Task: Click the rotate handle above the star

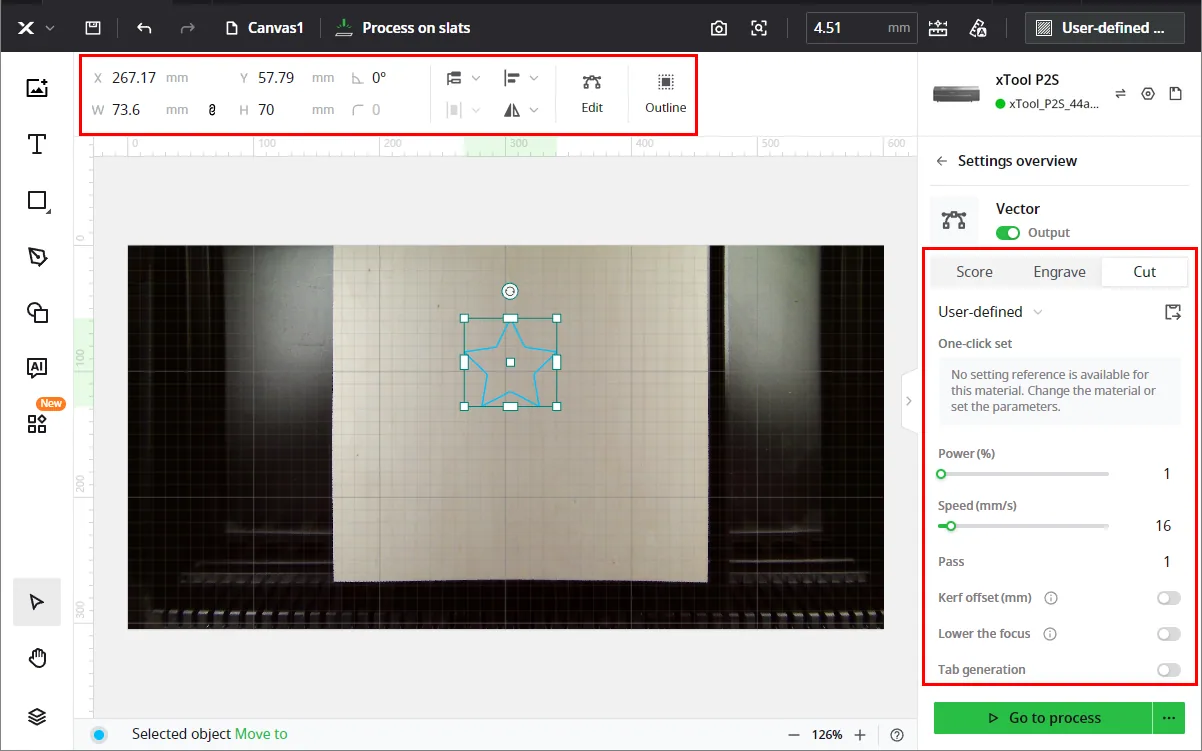Action: point(510,291)
